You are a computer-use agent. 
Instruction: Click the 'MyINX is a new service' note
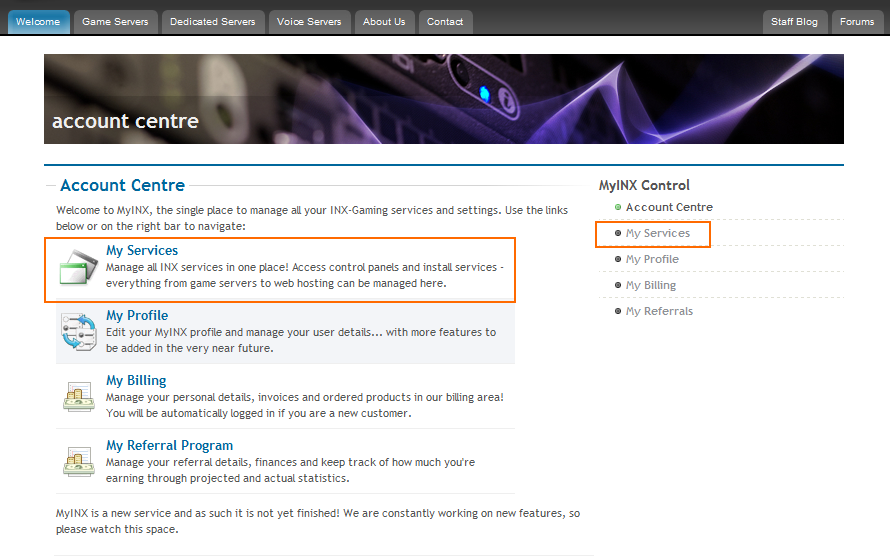318,521
